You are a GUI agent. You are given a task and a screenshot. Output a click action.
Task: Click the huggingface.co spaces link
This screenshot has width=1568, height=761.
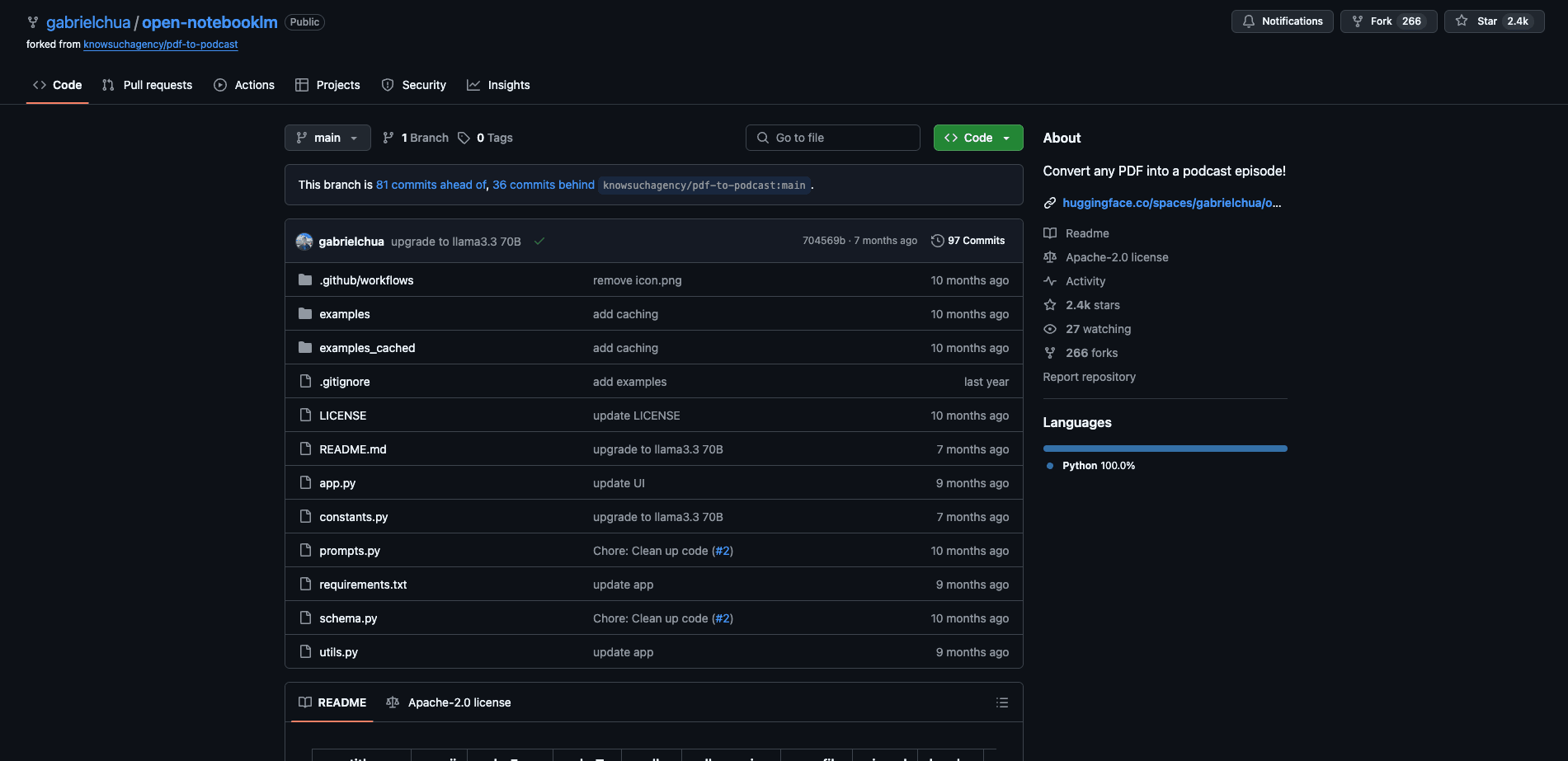coord(1171,203)
